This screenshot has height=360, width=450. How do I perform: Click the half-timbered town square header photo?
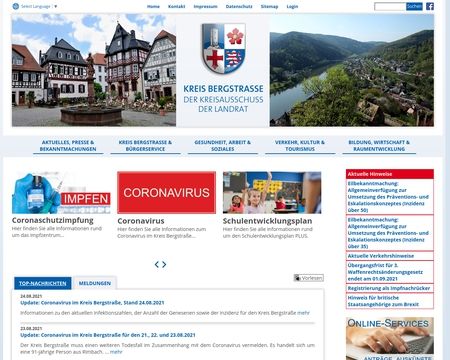(x=94, y=70)
